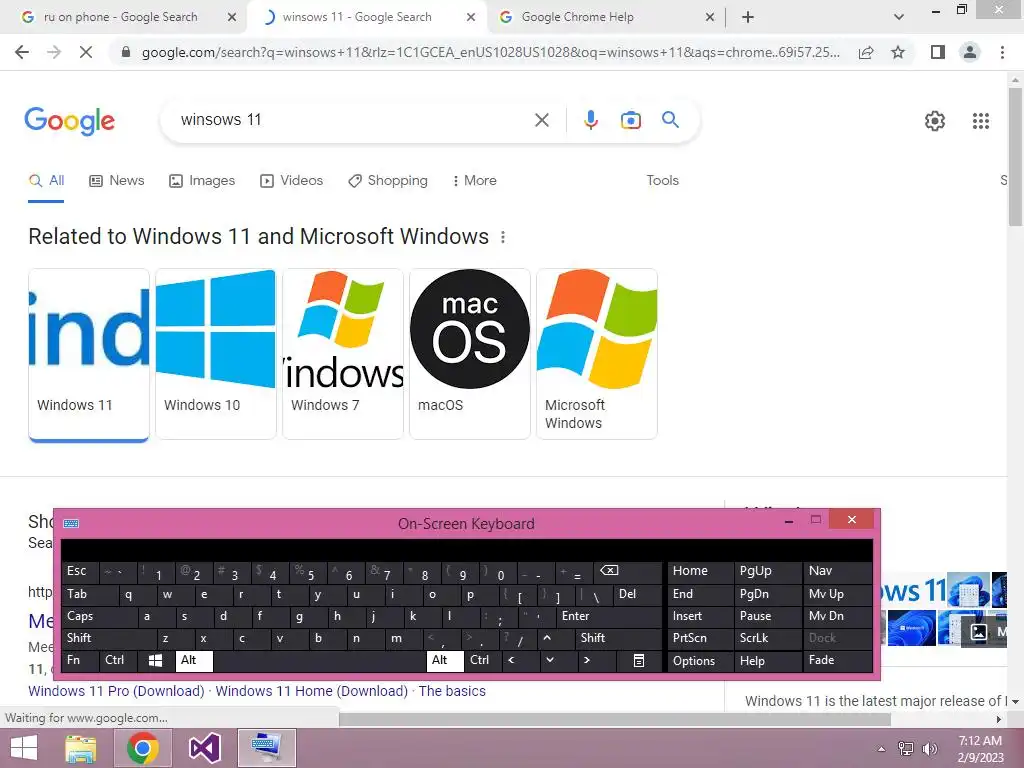The width and height of the screenshot is (1024, 768).
Task: Click the address bar URL
Action: (x=490, y=52)
